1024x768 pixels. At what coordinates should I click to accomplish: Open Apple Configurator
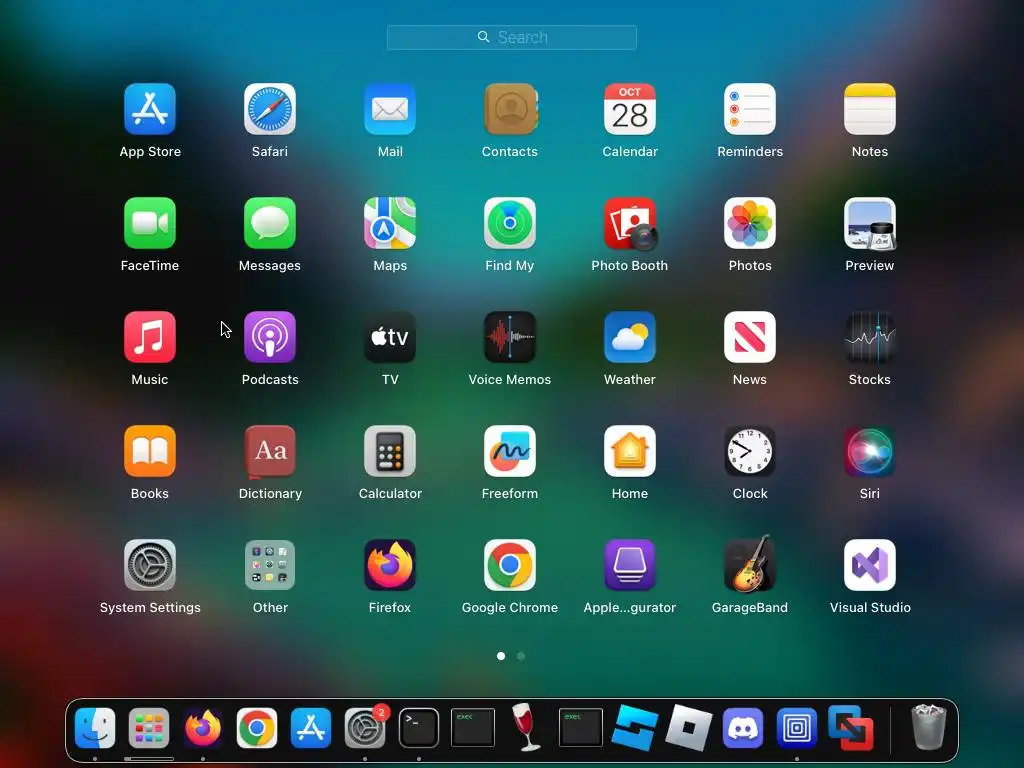tap(630, 565)
